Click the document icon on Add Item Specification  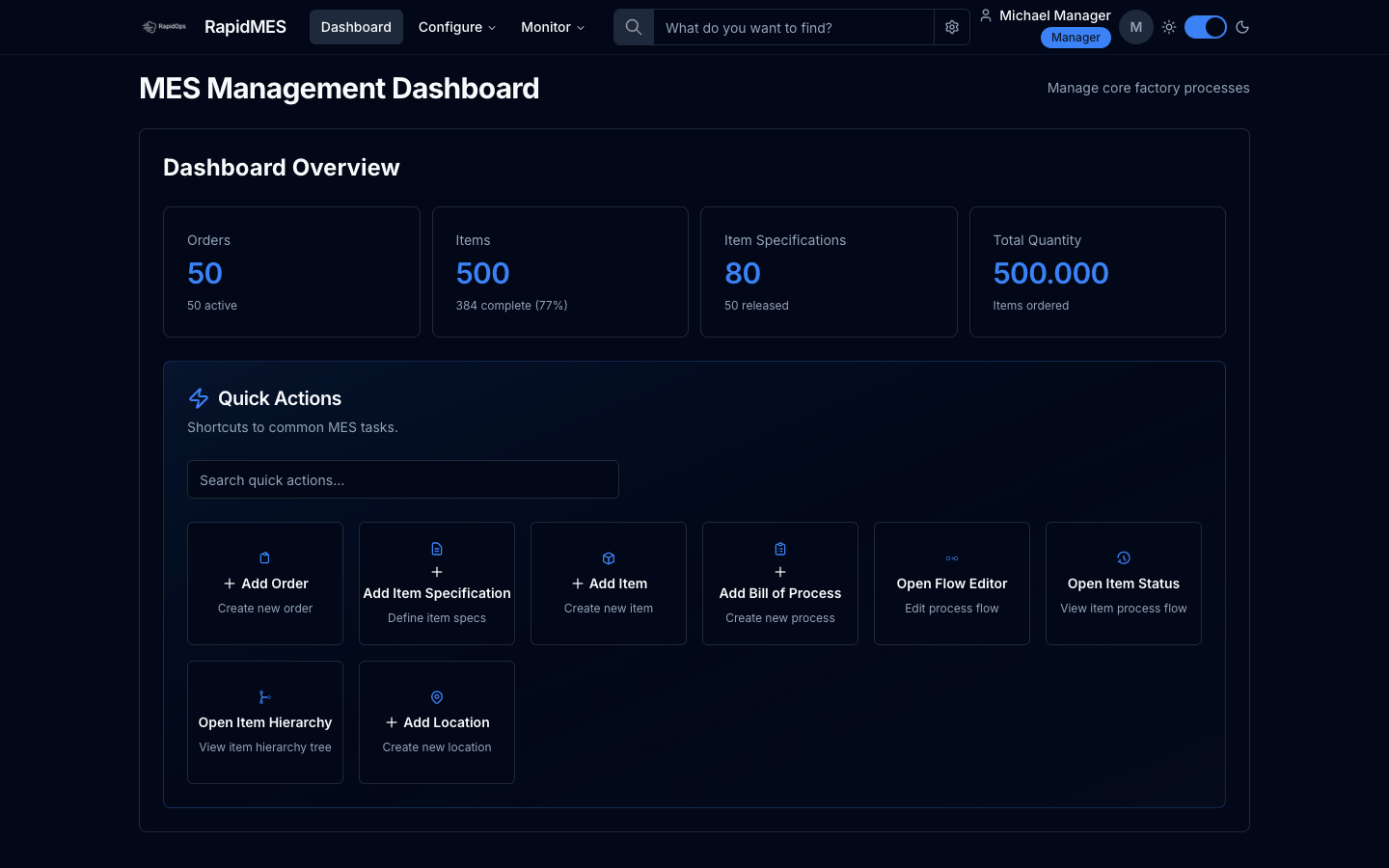point(437,549)
